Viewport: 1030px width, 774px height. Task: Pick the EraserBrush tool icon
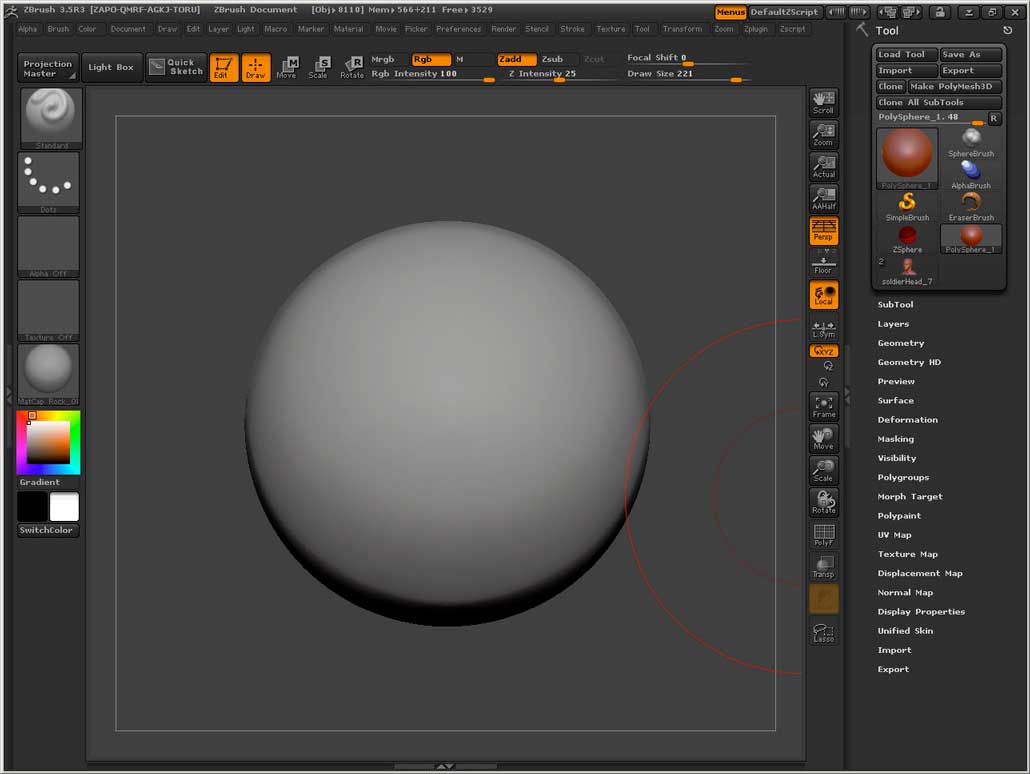coord(971,206)
